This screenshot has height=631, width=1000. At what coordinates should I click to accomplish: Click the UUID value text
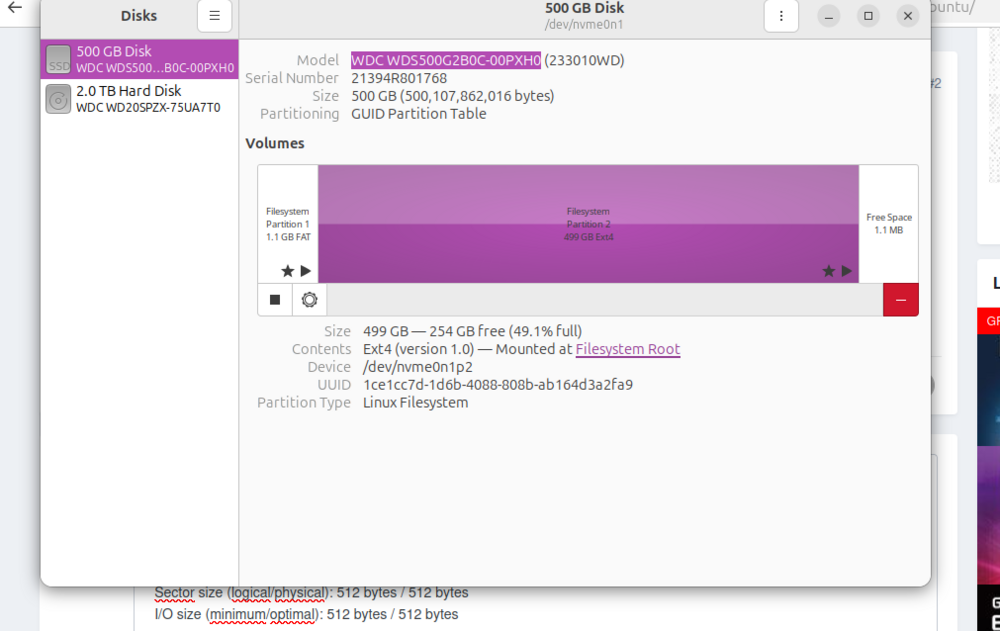[x=497, y=385]
